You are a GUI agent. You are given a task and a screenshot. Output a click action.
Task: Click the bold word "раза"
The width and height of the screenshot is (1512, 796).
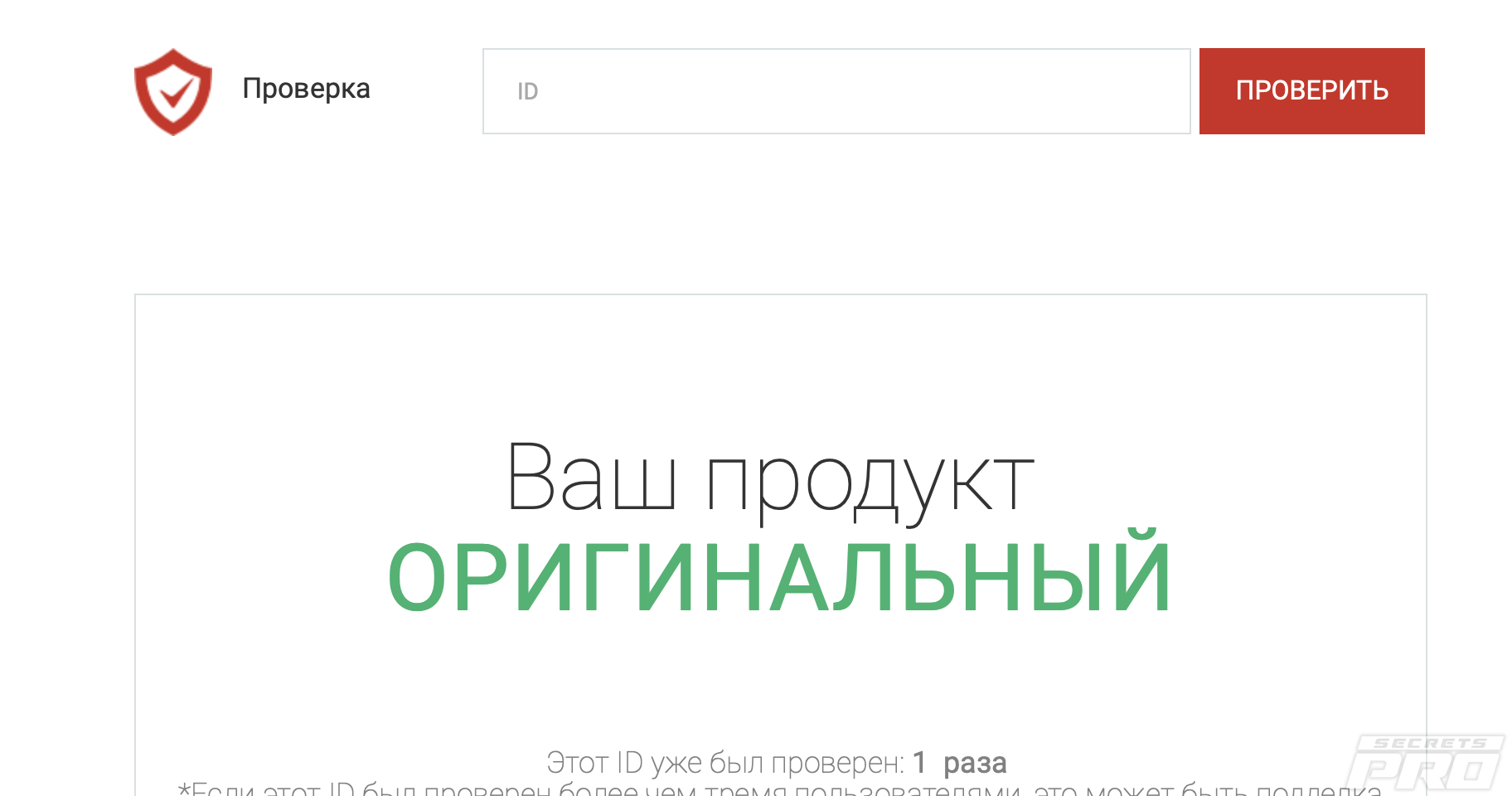click(975, 764)
